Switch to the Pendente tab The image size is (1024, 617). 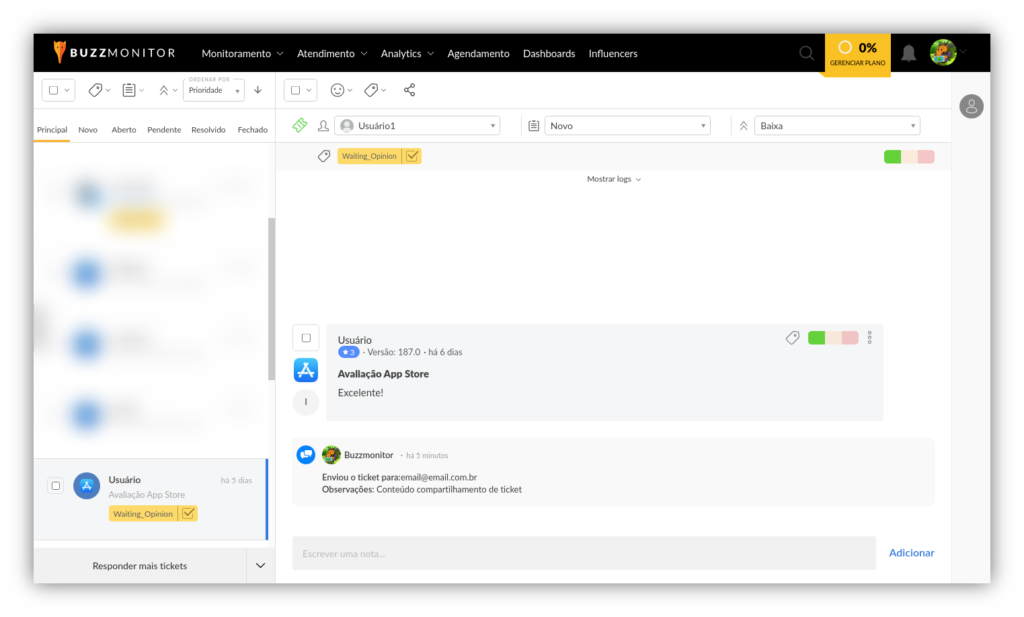164,130
